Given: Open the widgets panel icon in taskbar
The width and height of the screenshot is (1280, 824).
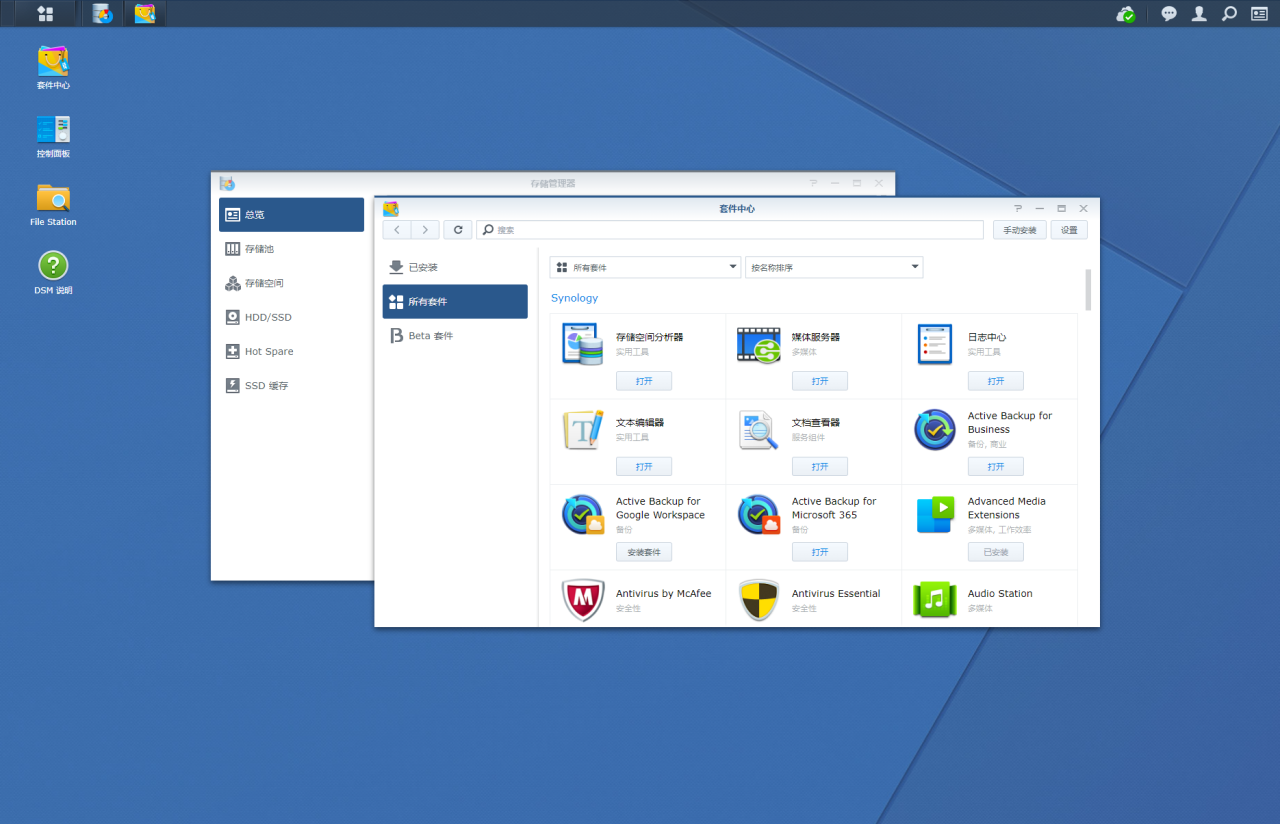Looking at the screenshot, I should click(x=1259, y=14).
